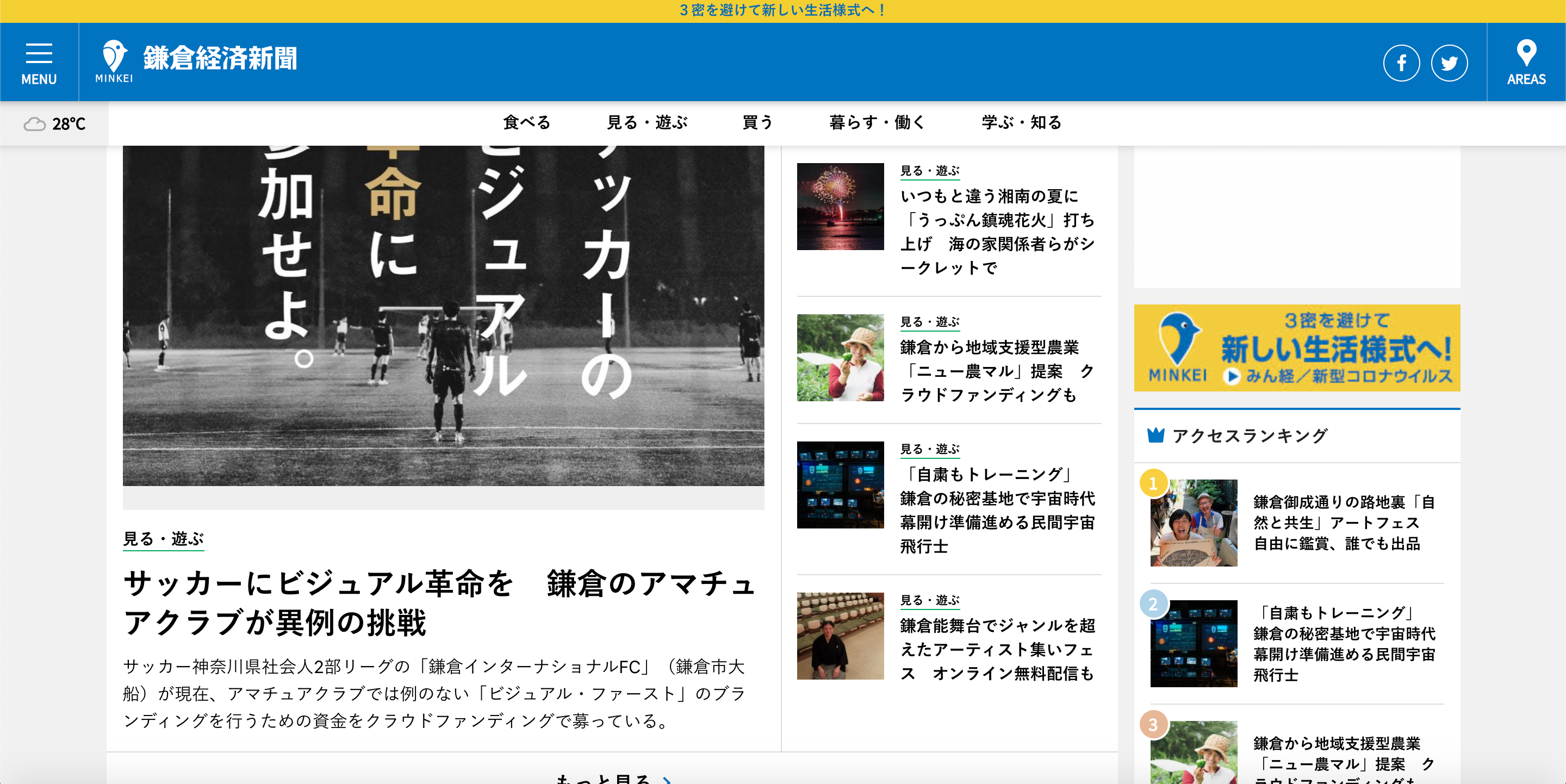Click the crown icon beside アクセスランキング
1566x784 pixels.
point(1155,435)
